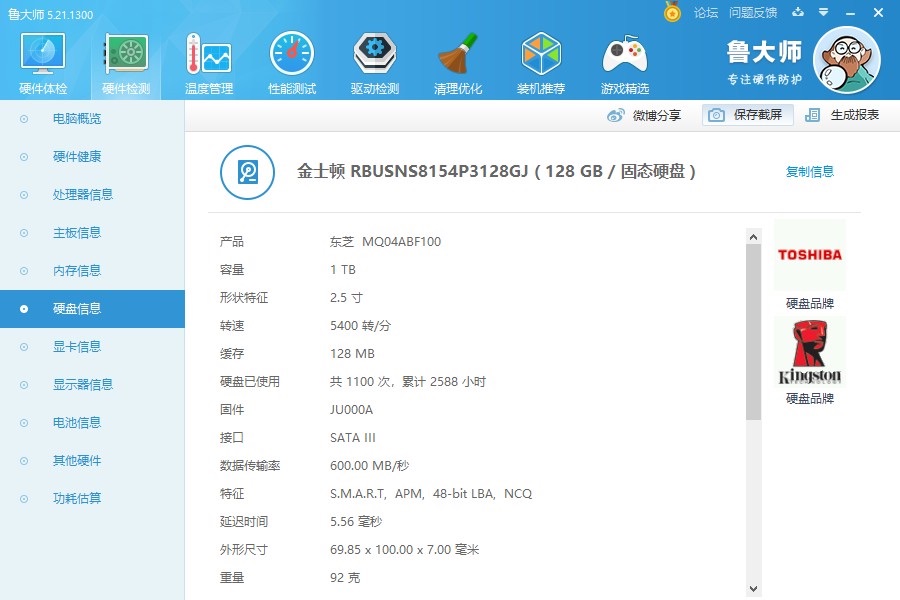Click firmware value JU000A
The height and width of the screenshot is (600, 900).
click(x=351, y=410)
